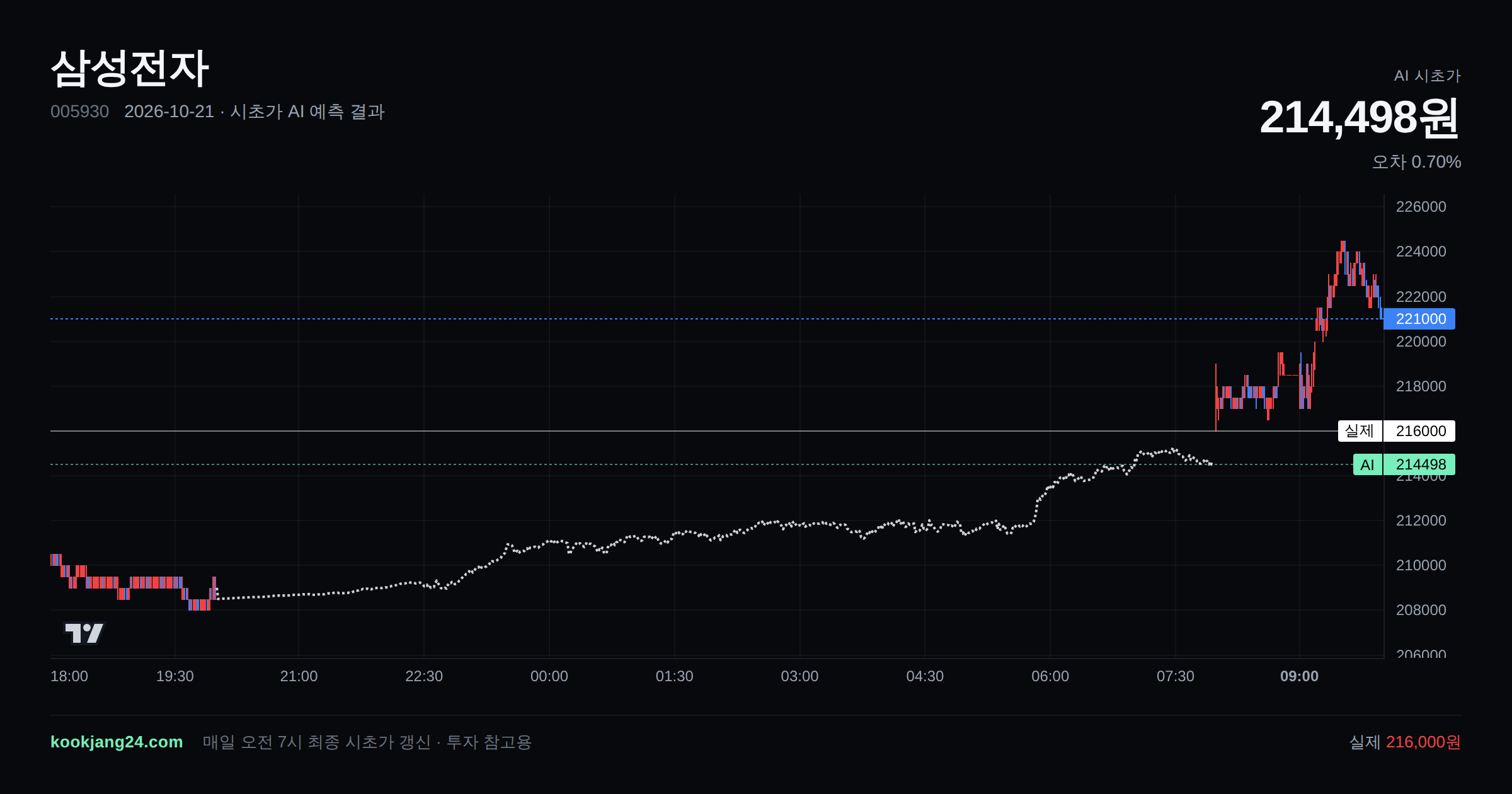
Task: Click the stock code 005930
Action: click(x=79, y=112)
